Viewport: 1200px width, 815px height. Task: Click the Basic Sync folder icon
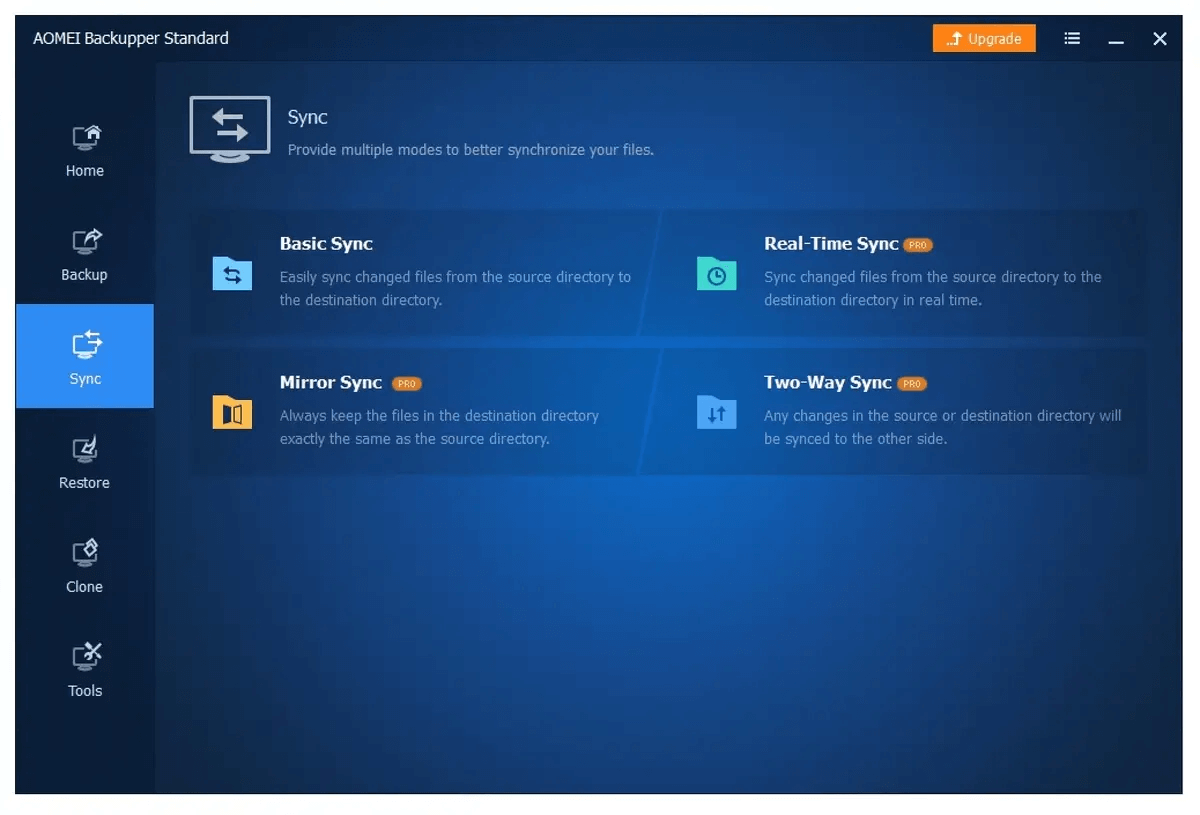[x=231, y=275]
